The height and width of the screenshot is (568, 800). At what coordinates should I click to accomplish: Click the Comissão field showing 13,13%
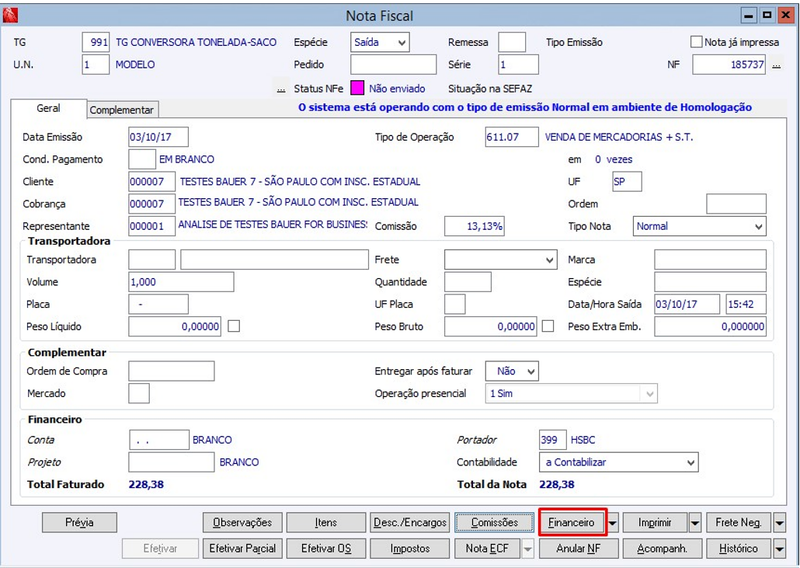pyautogui.click(x=474, y=226)
